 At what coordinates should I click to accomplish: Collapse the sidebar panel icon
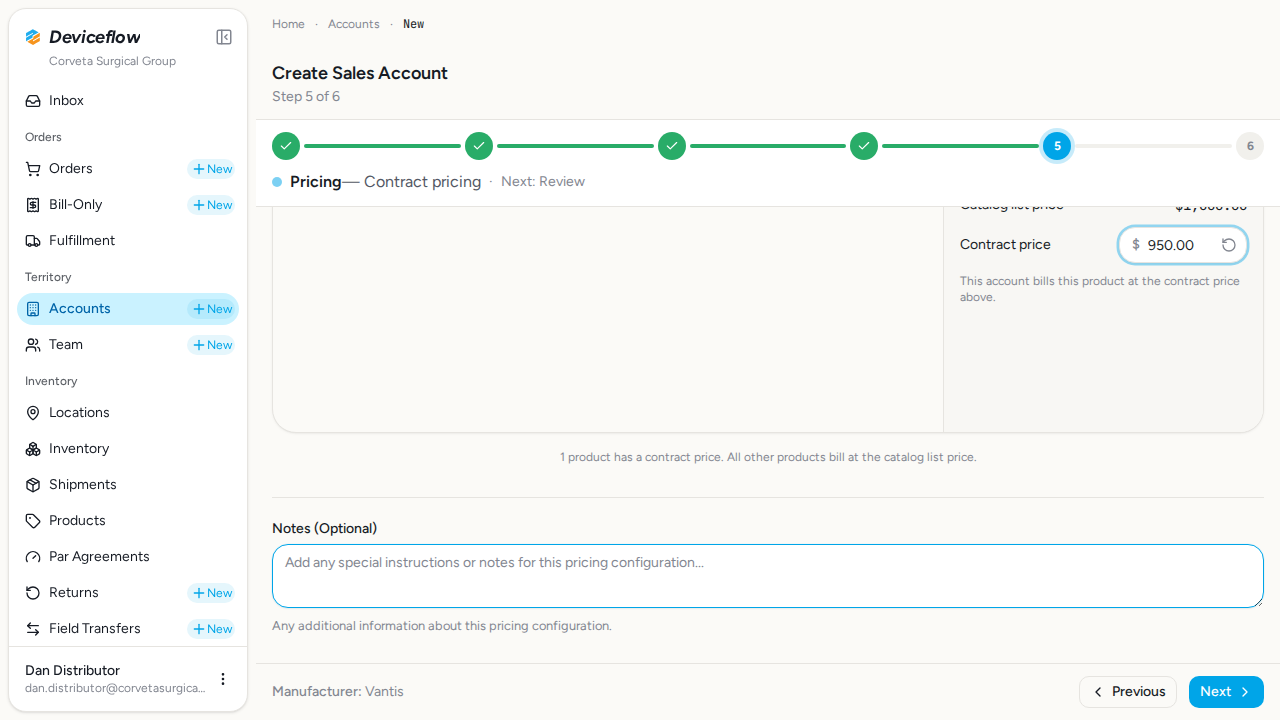pos(224,37)
